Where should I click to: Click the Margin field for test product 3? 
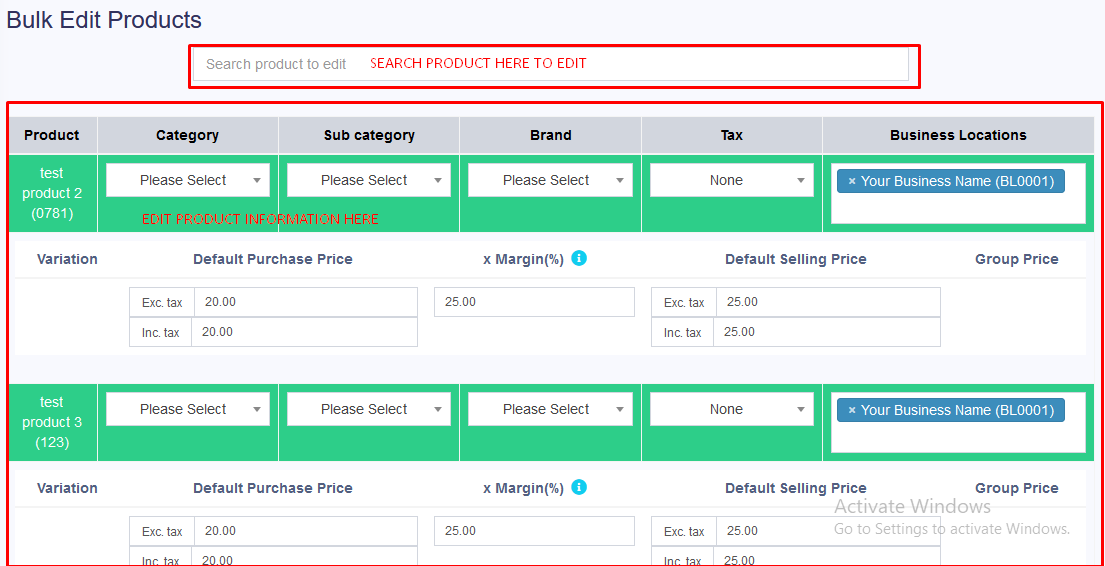pos(534,531)
